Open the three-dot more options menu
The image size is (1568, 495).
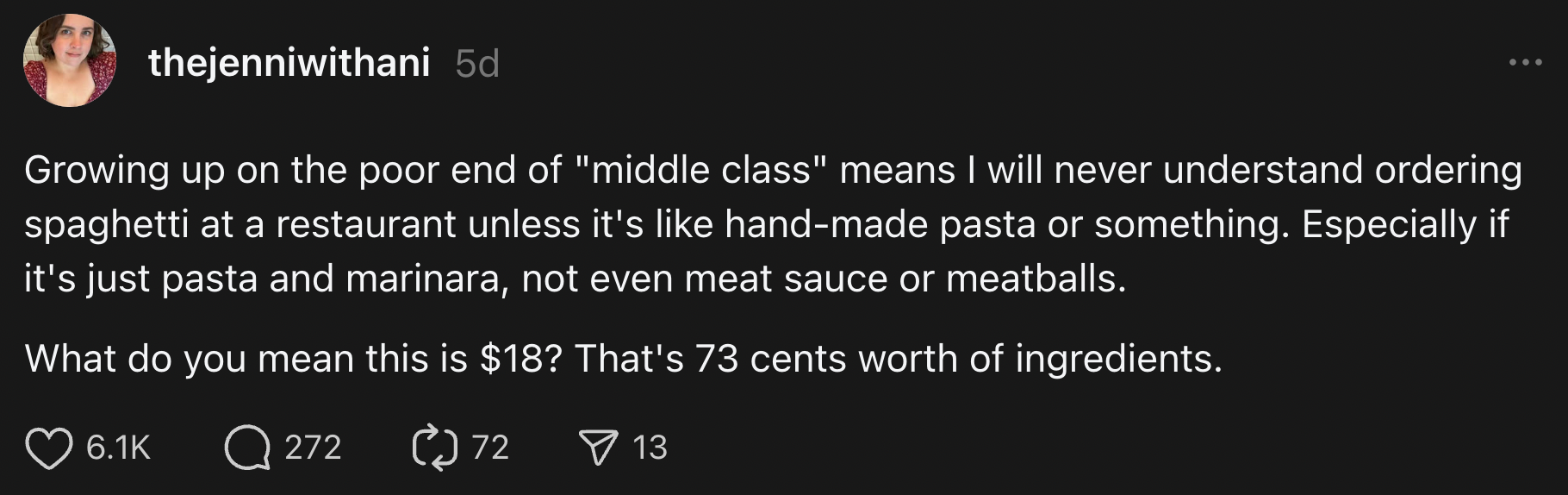pos(1525,62)
